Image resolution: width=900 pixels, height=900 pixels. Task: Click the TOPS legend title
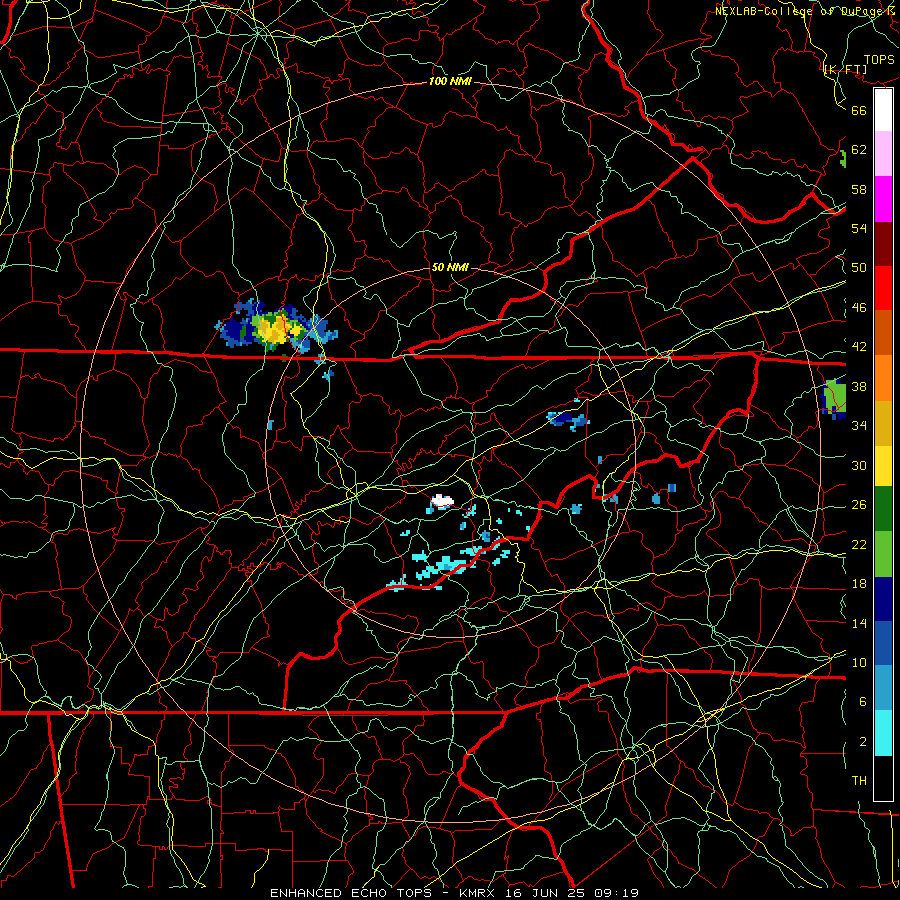click(879, 60)
